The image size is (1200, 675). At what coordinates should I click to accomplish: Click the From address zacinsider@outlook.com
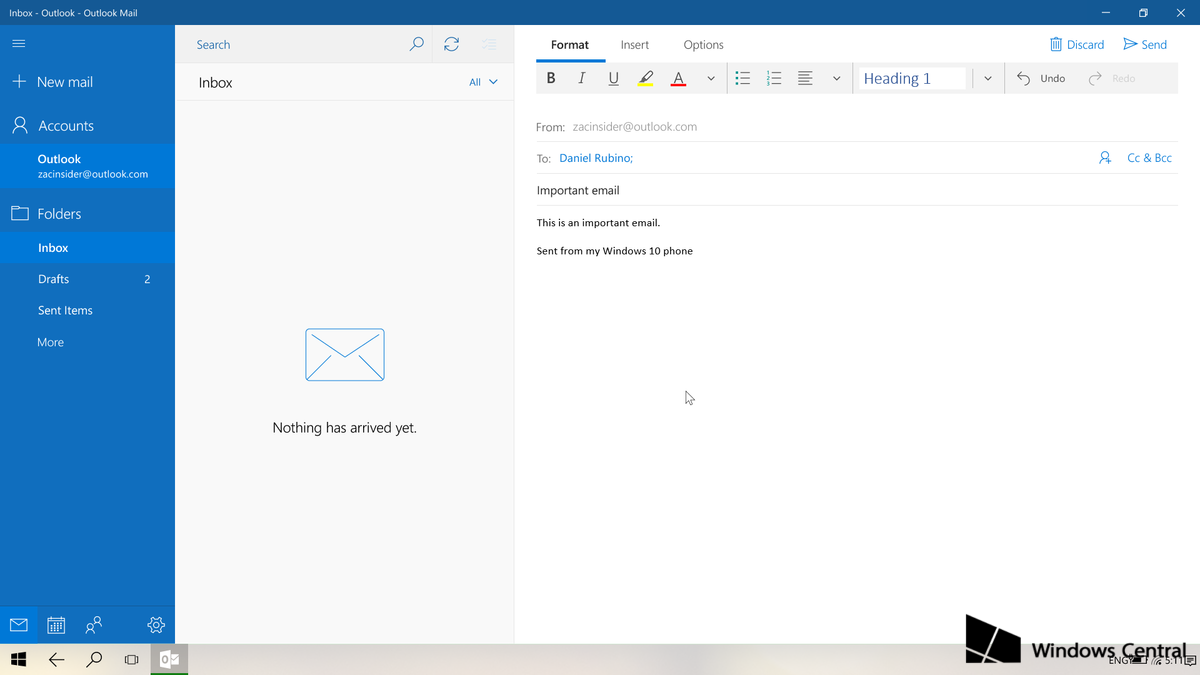tap(635, 127)
